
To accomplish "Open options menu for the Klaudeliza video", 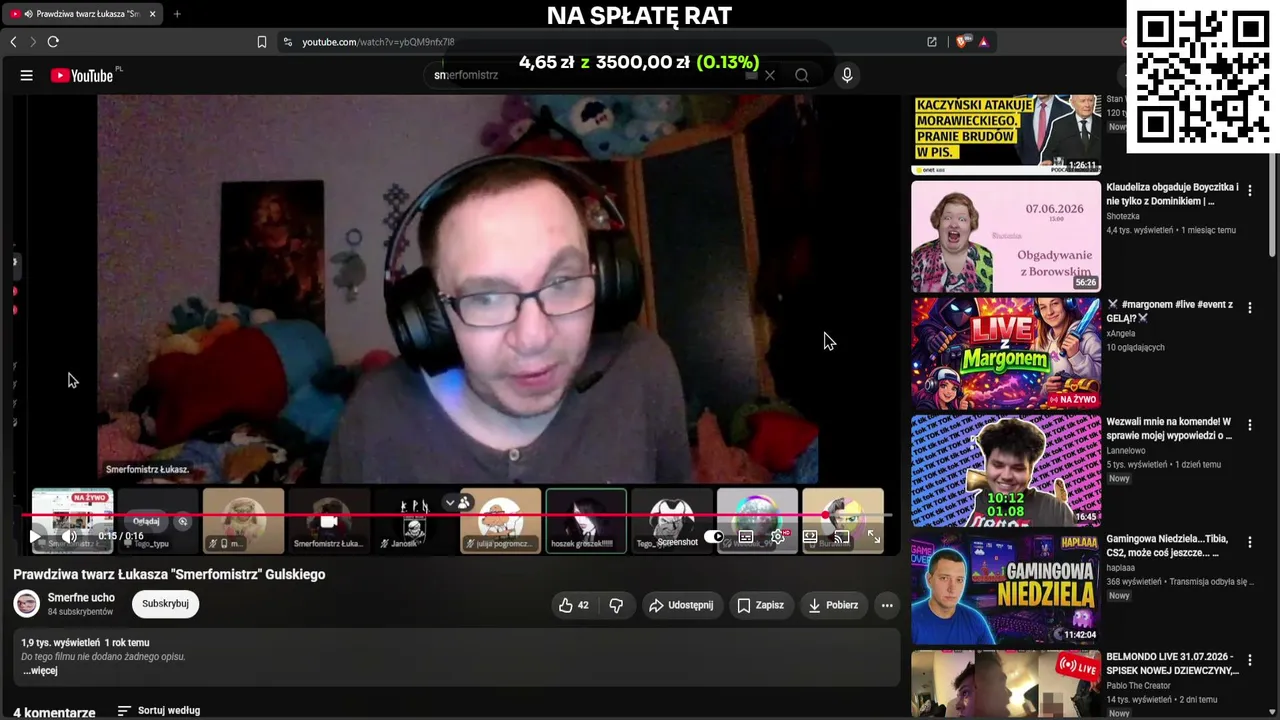I will [x=1249, y=190].
